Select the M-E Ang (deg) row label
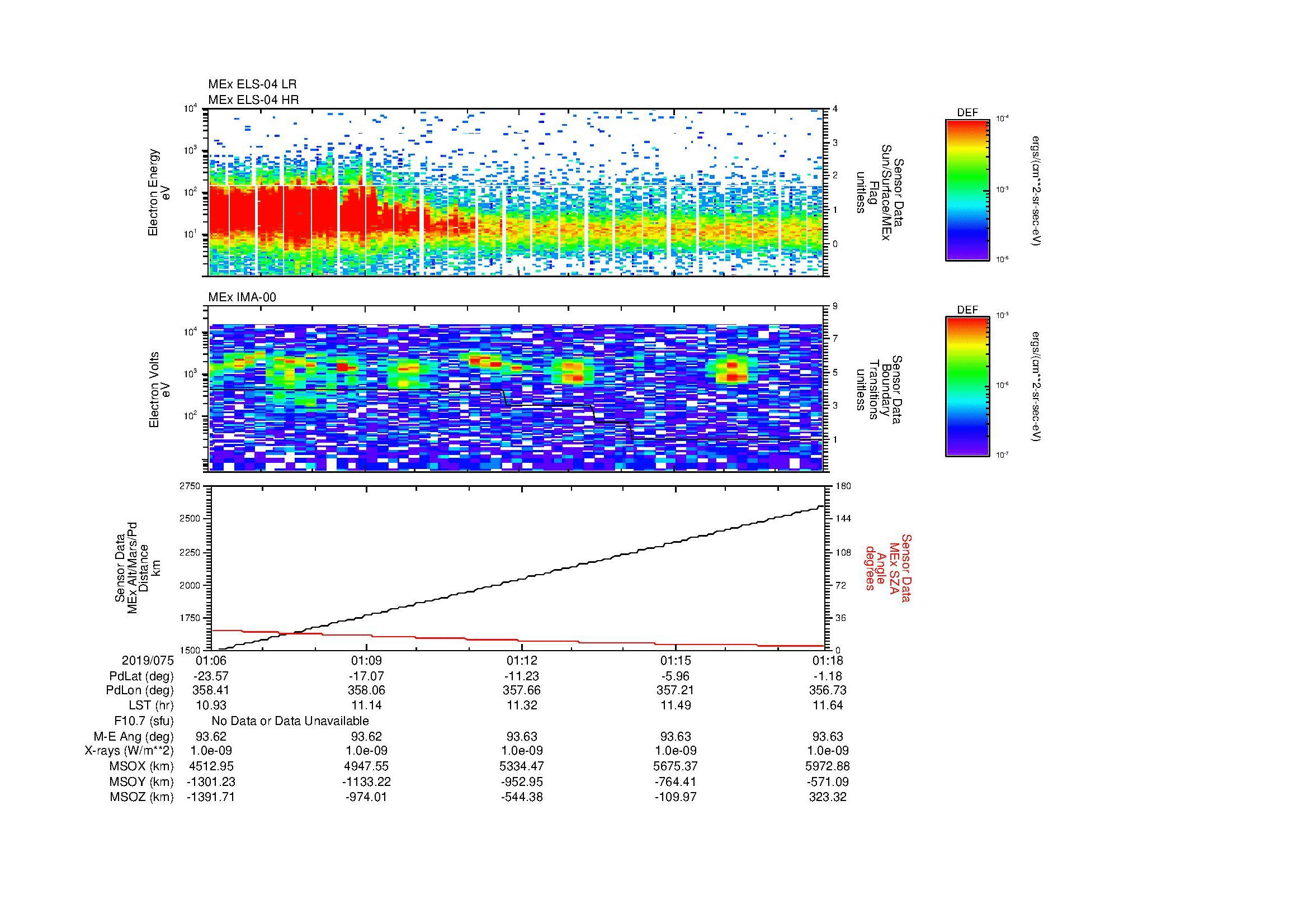The image size is (1308, 924). point(133,737)
